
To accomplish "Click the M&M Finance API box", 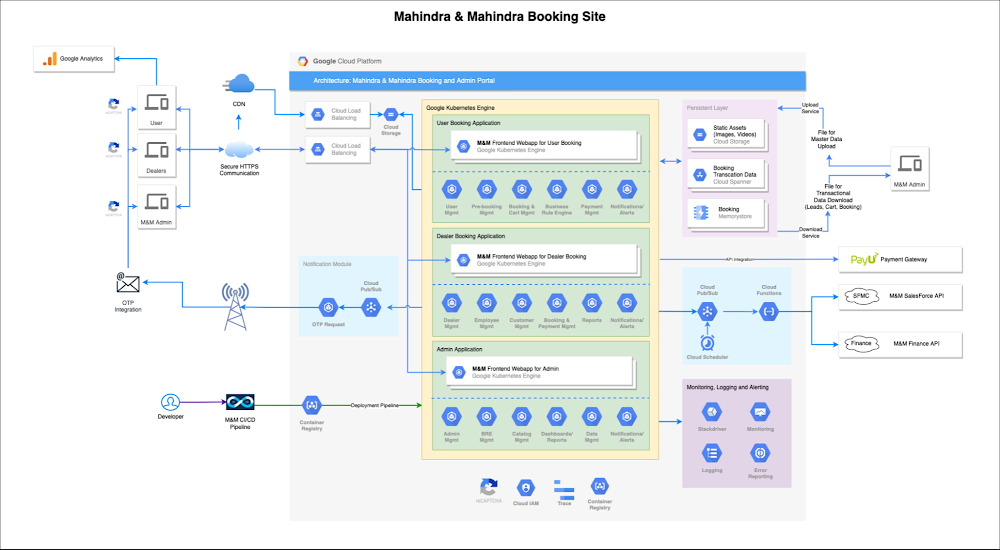I will click(x=901, y=344).
